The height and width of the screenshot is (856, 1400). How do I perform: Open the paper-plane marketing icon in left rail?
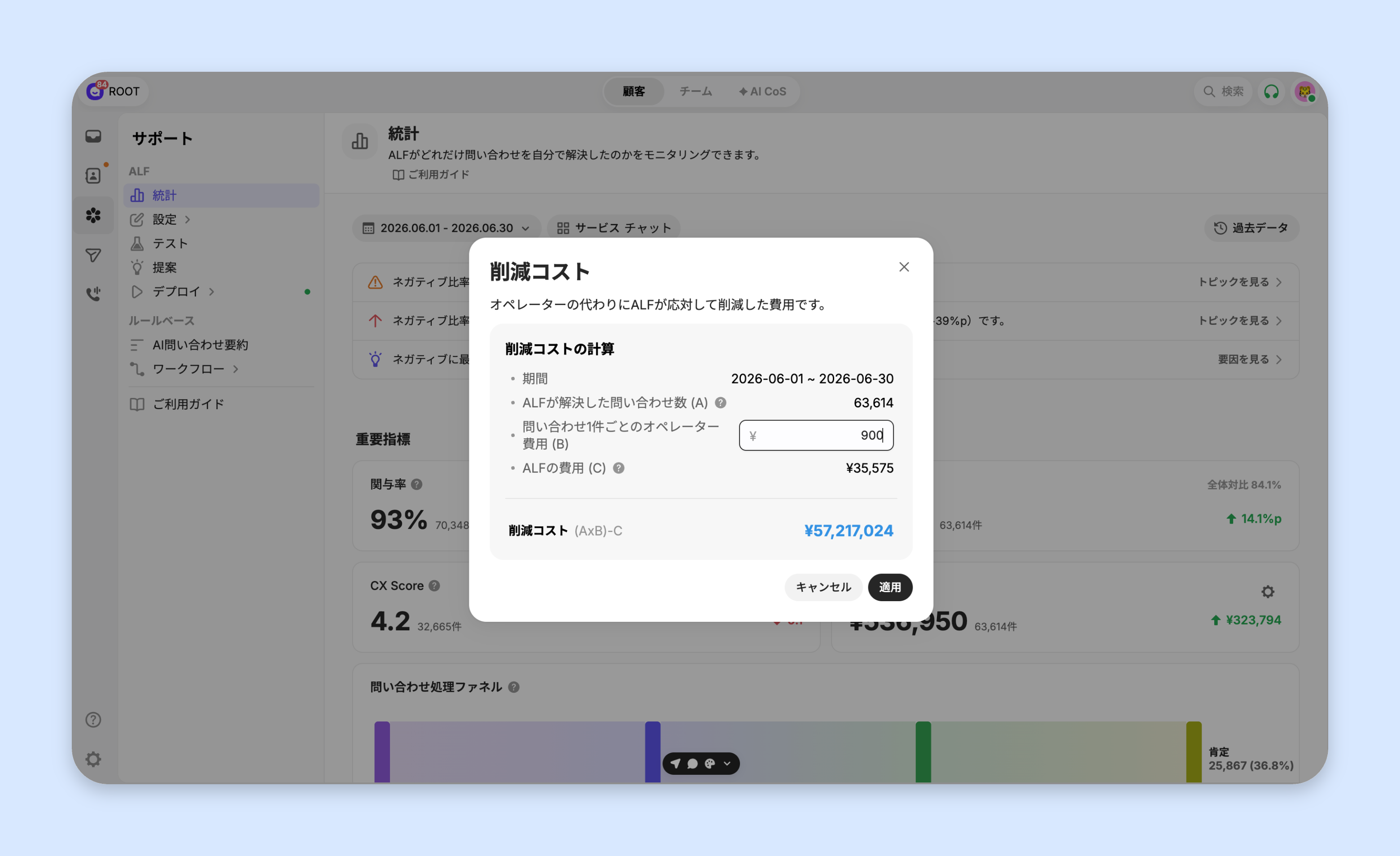click(x=93, y=255)
